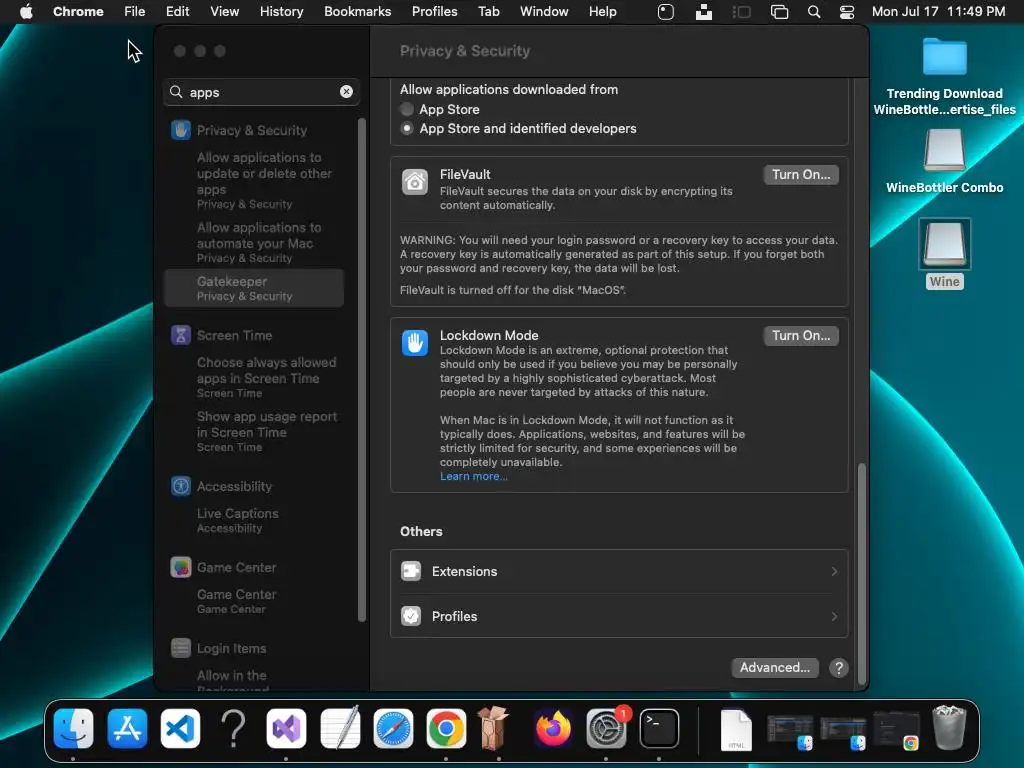
Task: Click the question mark app in Dock
Action: 233,728
